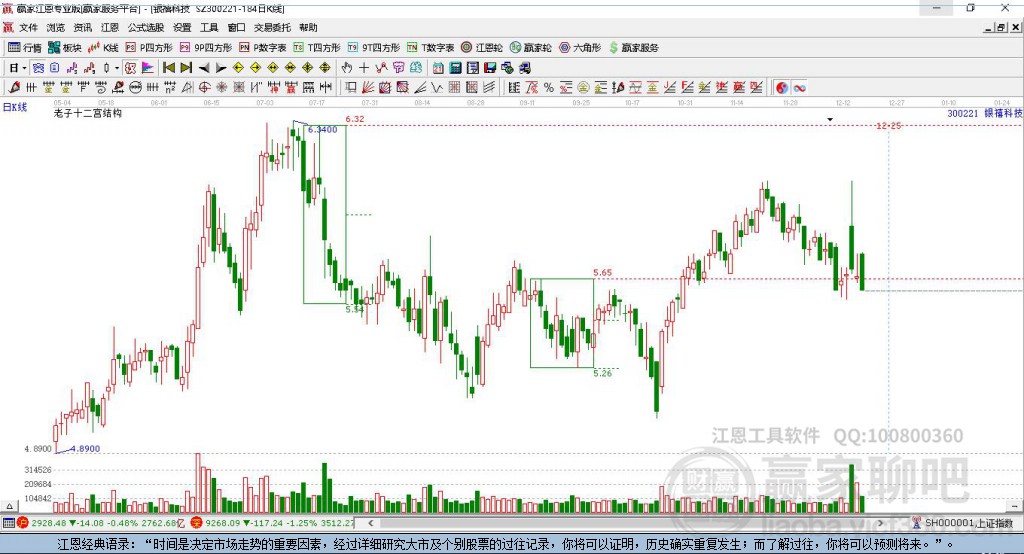Click the horizontal scrollbar right arrow
The height and width of the screenshot is (554, 1024).
click(880, 523)
